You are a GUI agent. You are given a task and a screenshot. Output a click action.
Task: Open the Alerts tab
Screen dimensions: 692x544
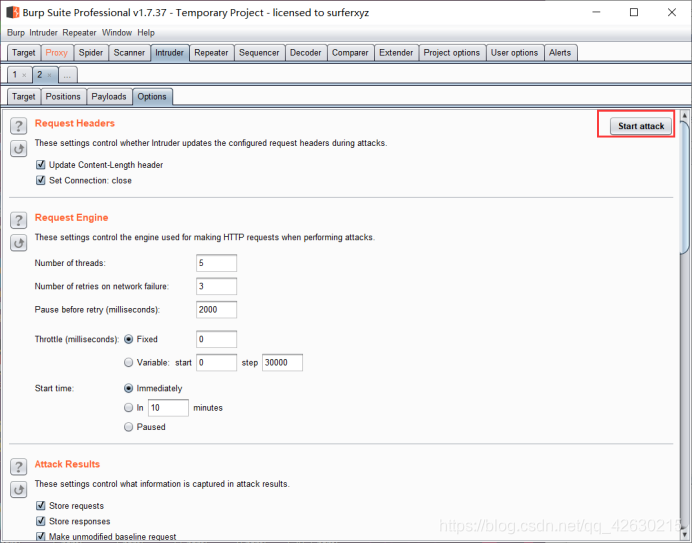click(x=560, y=53)
